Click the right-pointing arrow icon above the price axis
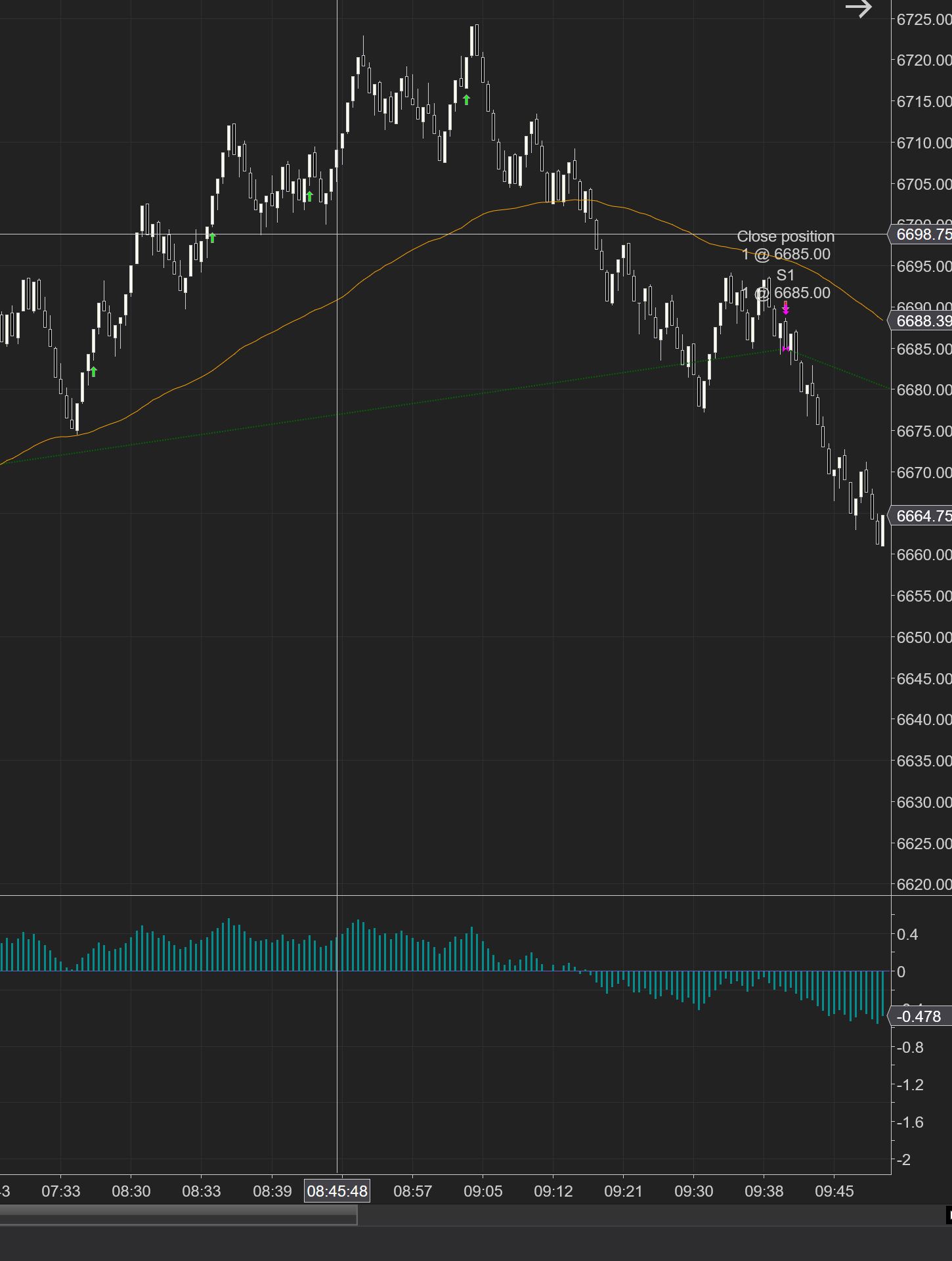Image resolution: width=952 pixels, height=1261 pixels. click(x=858, y=9)
